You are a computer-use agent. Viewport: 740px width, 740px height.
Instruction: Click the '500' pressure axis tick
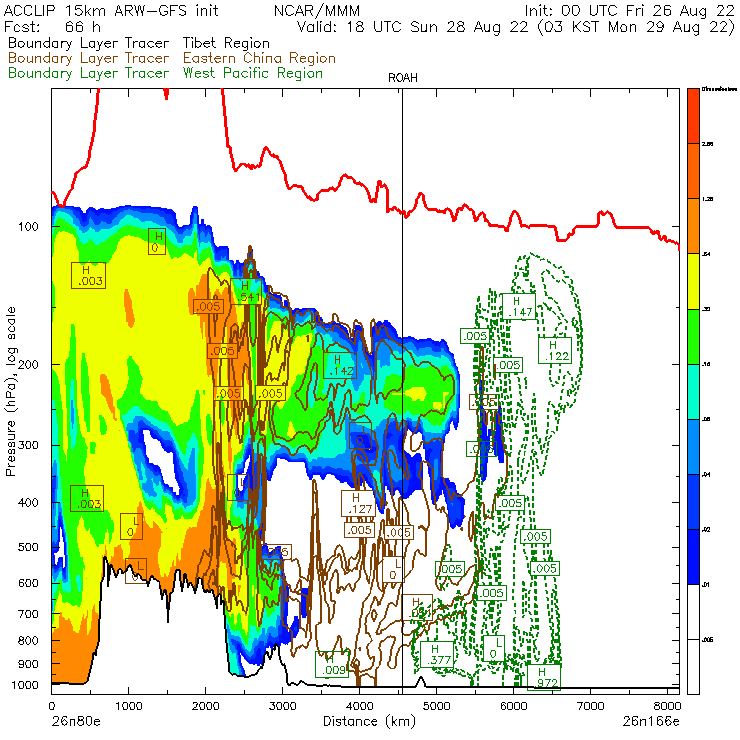(x=28, y=547)
